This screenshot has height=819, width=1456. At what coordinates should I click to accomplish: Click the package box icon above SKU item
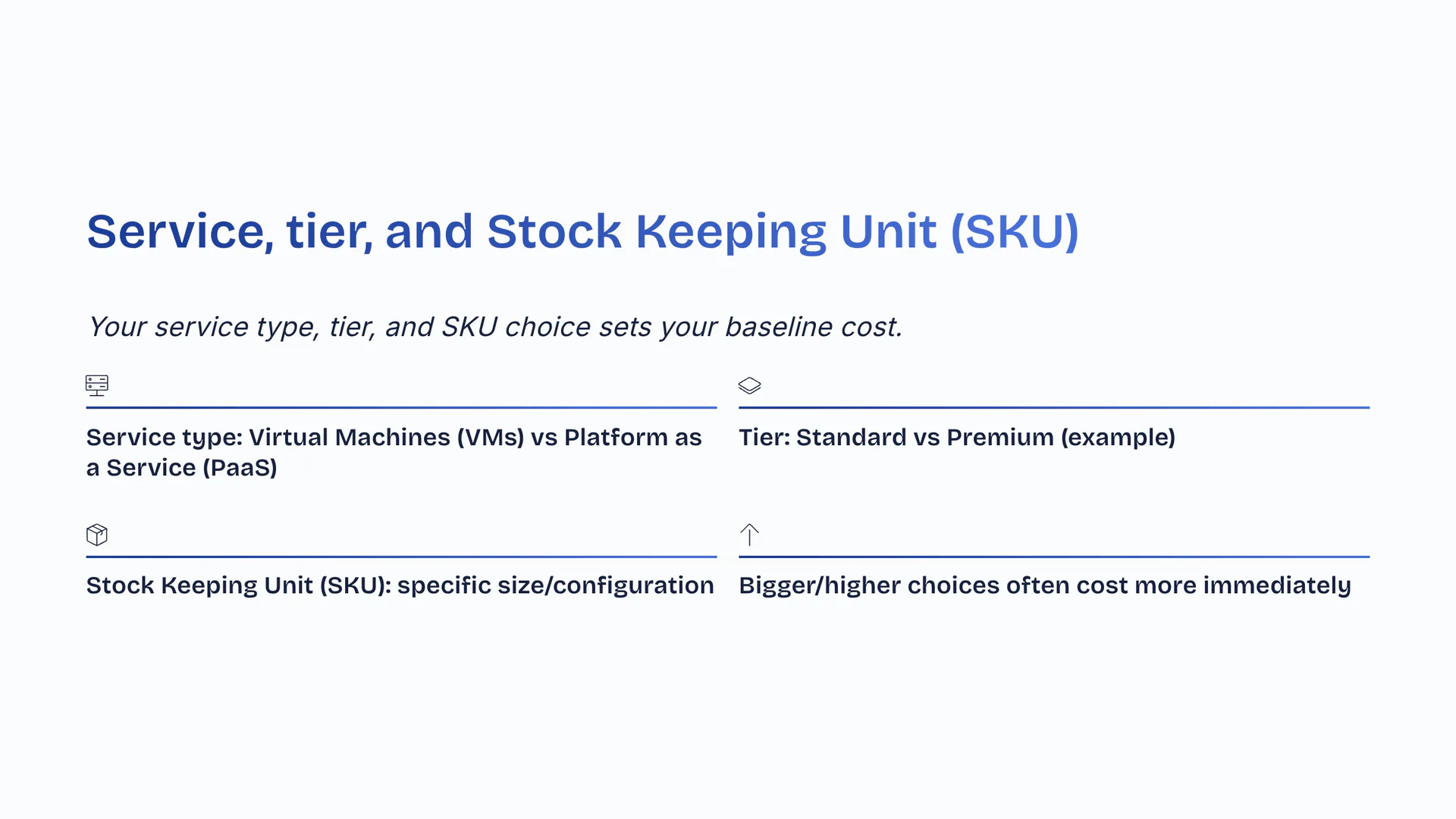(97, 535)
